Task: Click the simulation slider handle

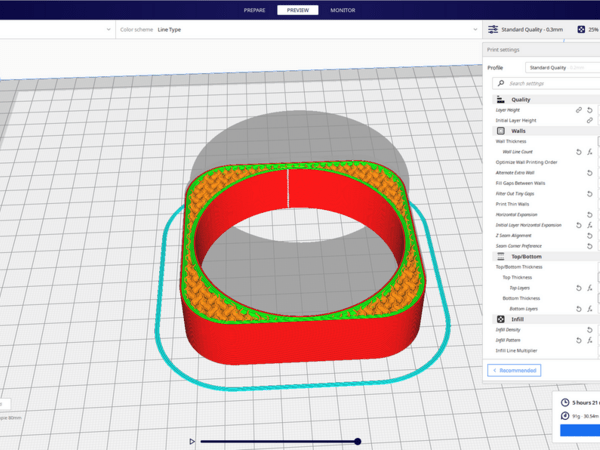Action: click(357, 441)
